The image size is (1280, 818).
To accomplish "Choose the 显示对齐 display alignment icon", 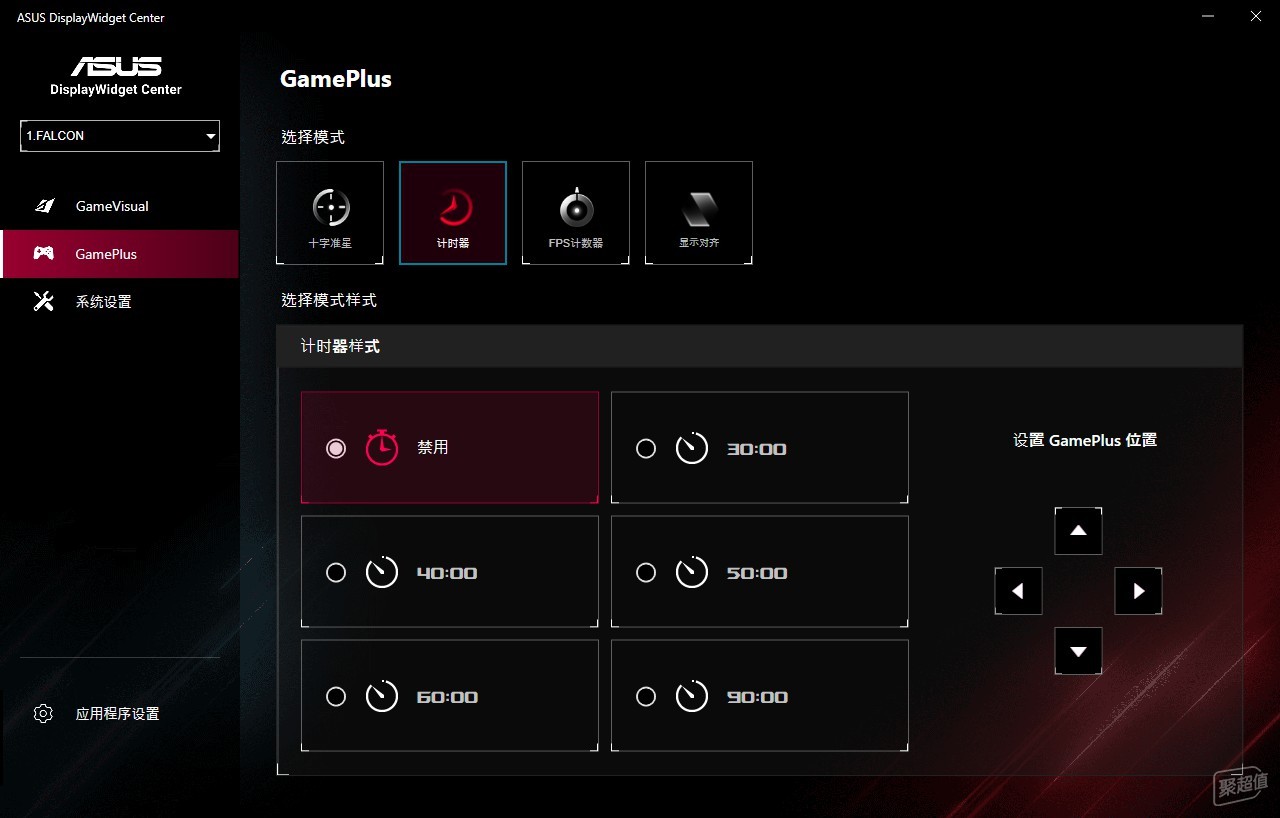I will [699, 210].
